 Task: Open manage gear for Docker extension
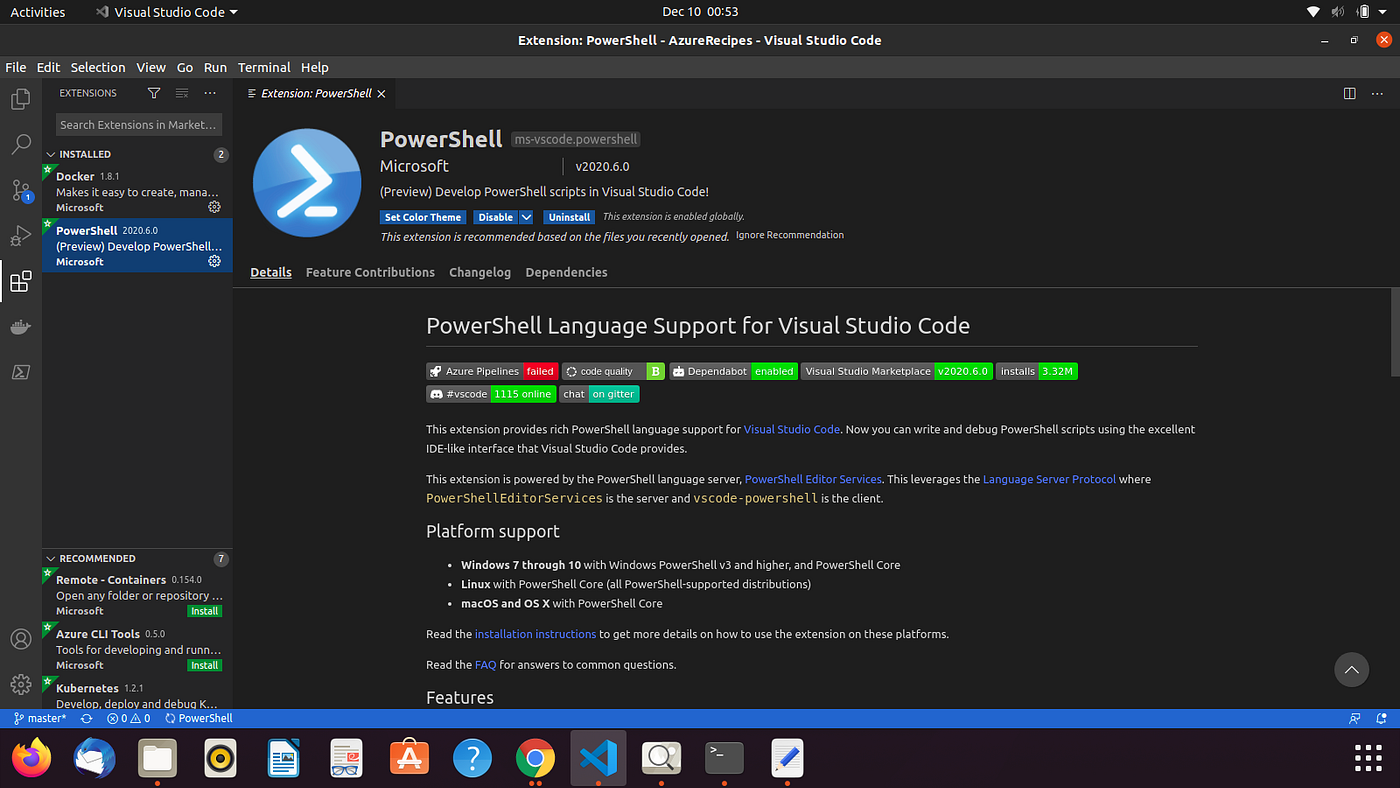pos(214,207)
